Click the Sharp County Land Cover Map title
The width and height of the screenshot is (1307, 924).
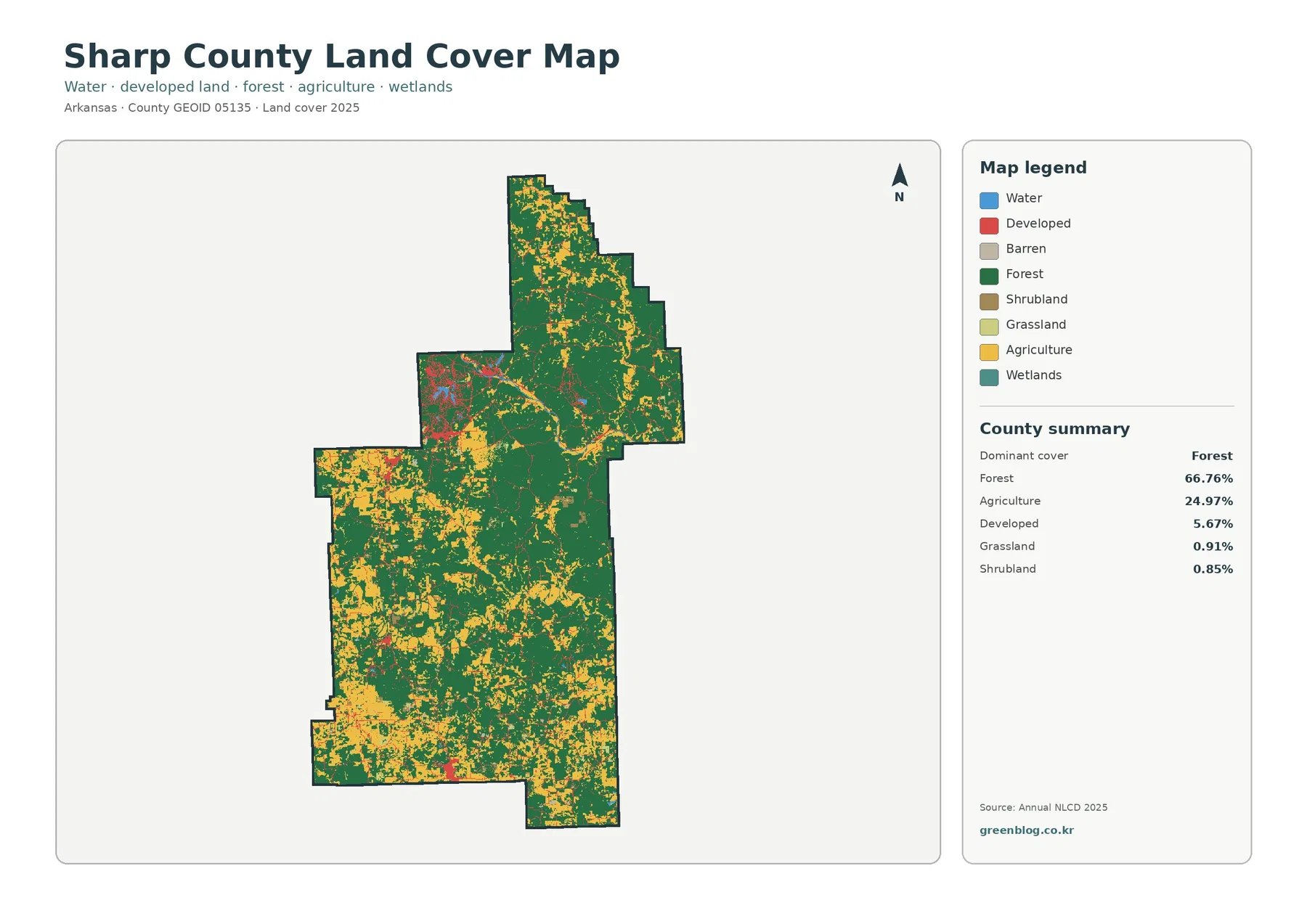[x=342, y=56]
